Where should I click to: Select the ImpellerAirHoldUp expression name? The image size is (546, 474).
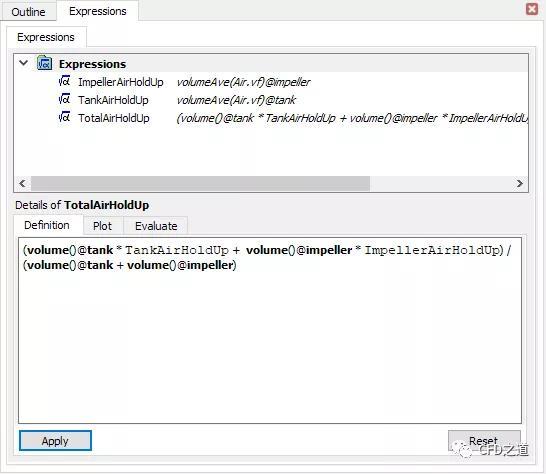coord(120,82)
